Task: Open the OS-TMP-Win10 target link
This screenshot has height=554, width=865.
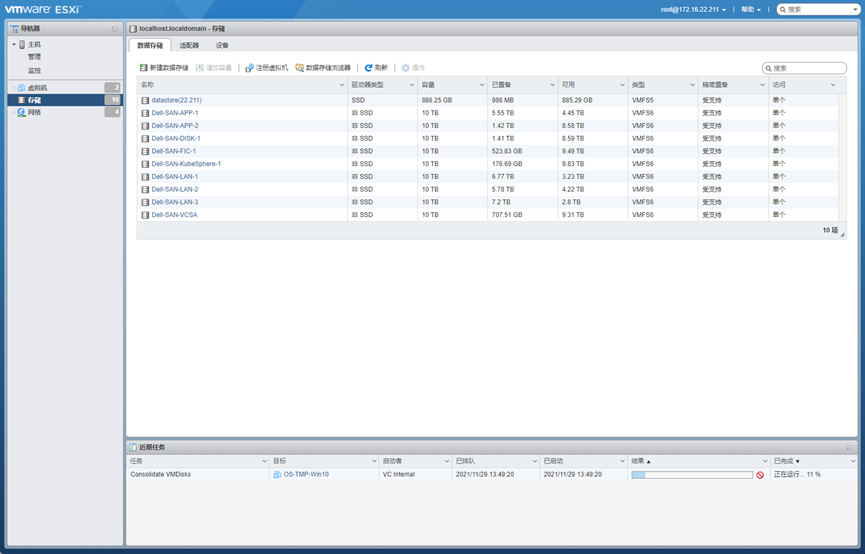Action: coord(306,475)
